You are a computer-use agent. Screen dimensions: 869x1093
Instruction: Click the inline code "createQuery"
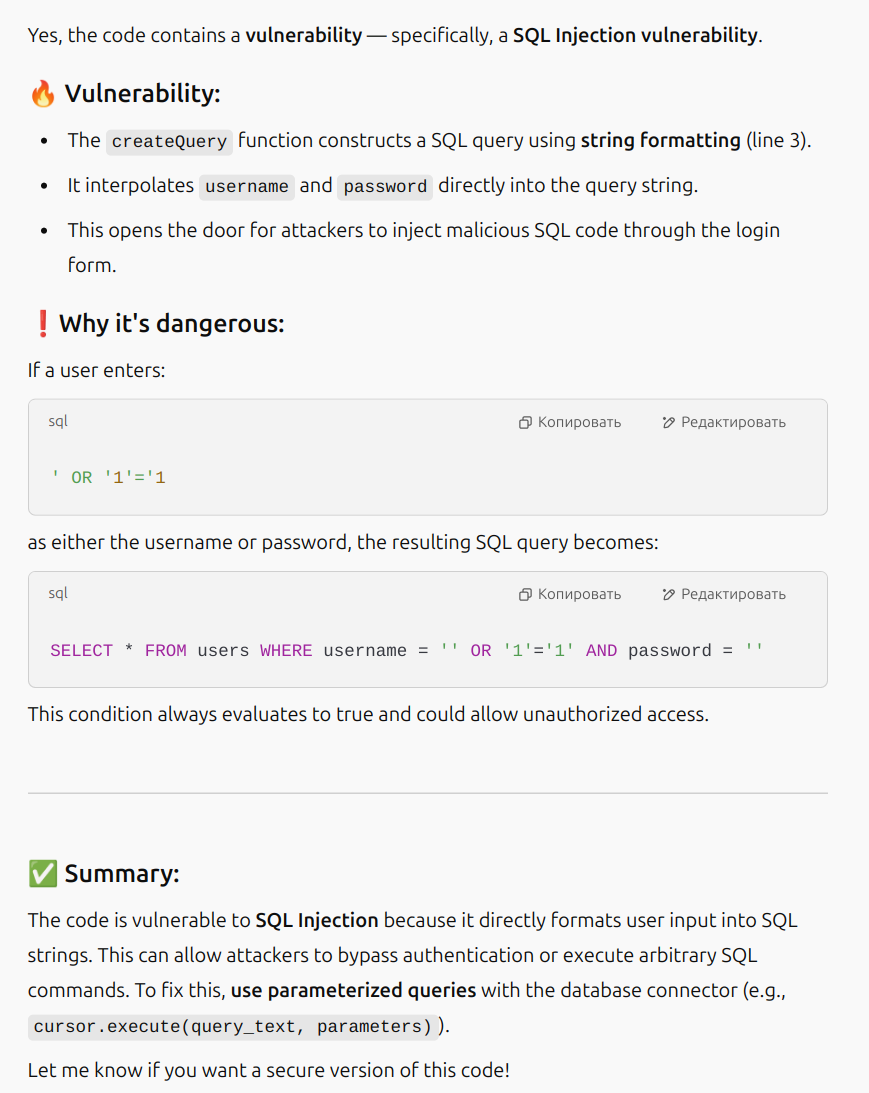(169, 142)
